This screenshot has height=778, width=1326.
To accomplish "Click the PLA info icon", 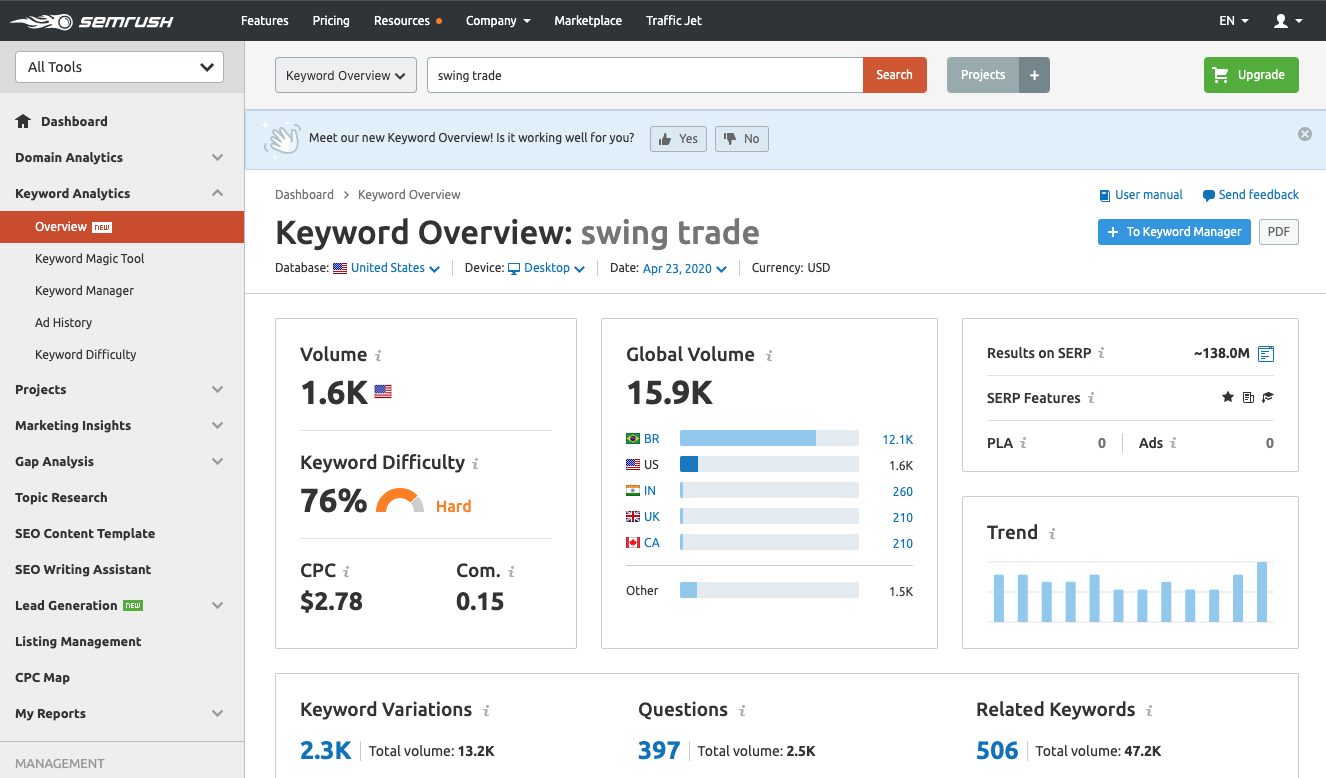I will [1023, 443].
